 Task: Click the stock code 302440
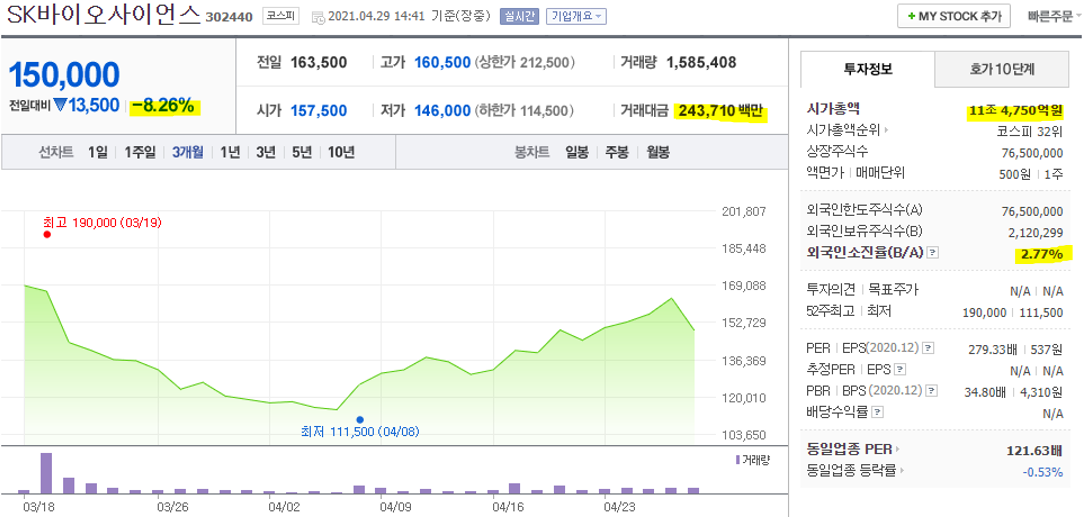click(229, 17)
